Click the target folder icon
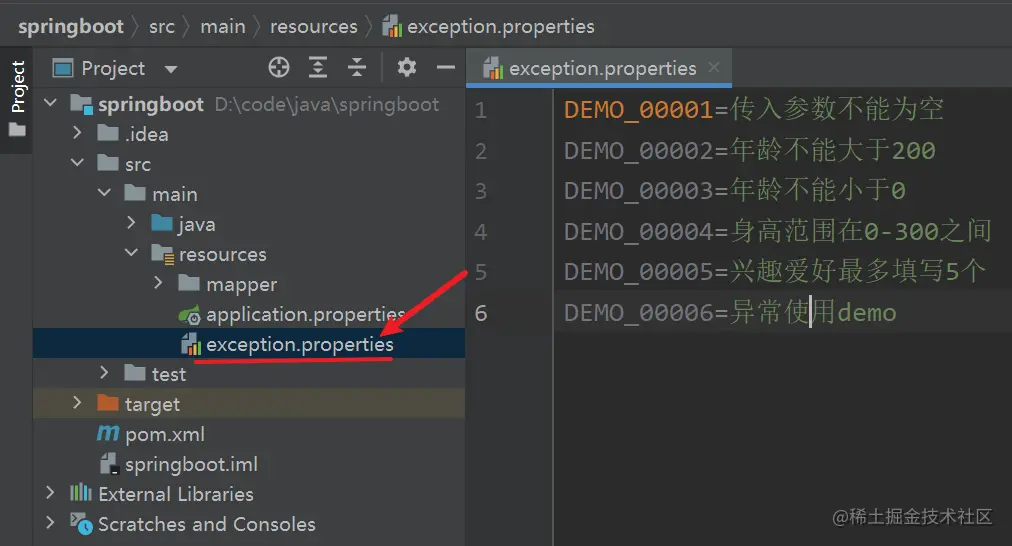Screen dimensions: 1012x546 click(x=107, y=404)
